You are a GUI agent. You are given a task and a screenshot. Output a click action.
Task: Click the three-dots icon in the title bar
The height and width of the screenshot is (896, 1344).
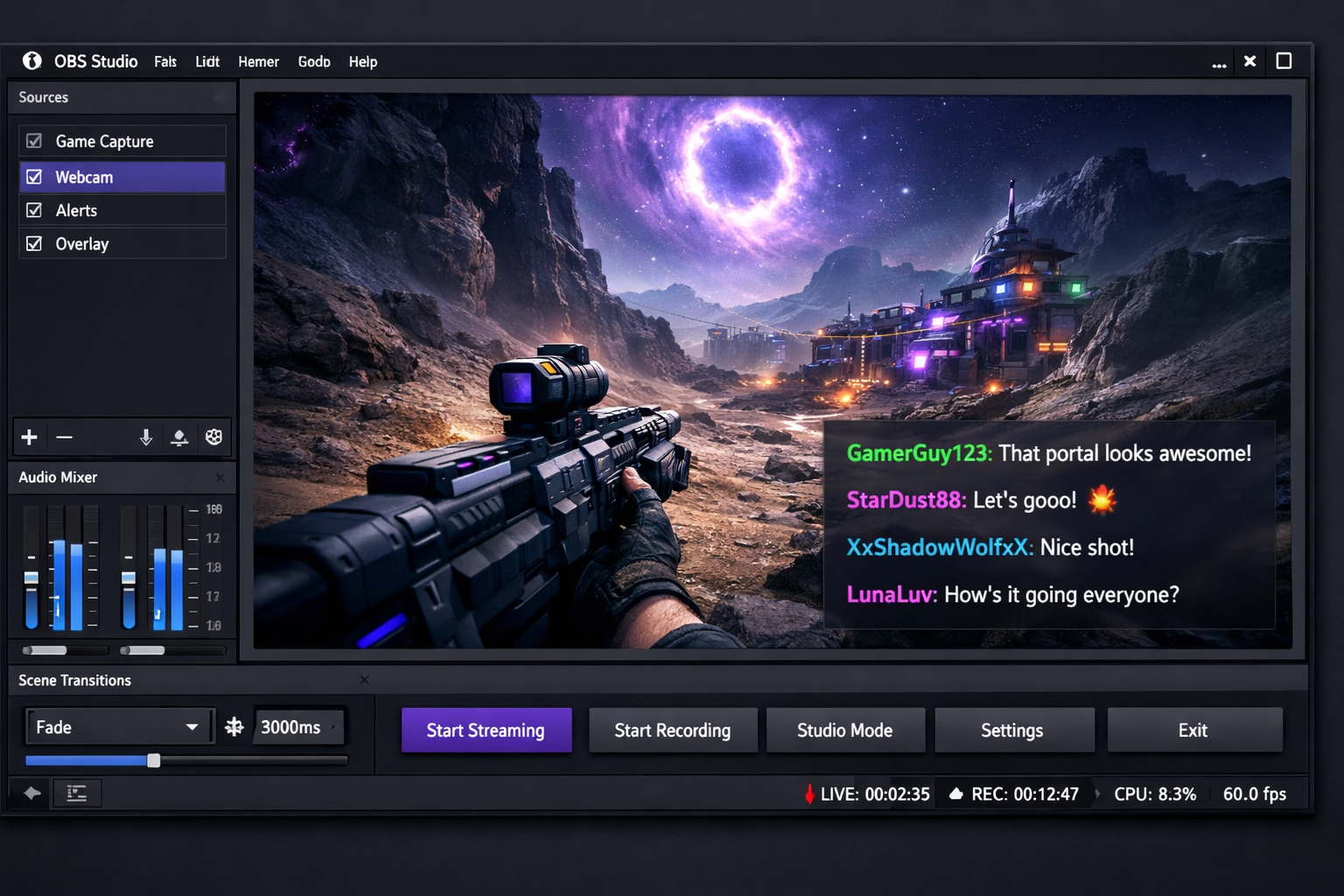(1219, 62)
